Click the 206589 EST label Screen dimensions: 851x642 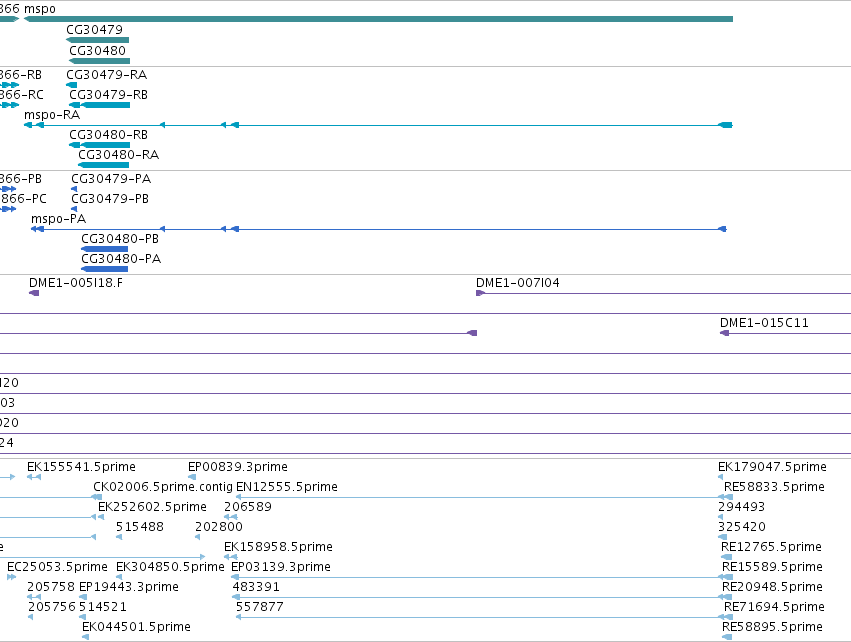coord(247,507)
